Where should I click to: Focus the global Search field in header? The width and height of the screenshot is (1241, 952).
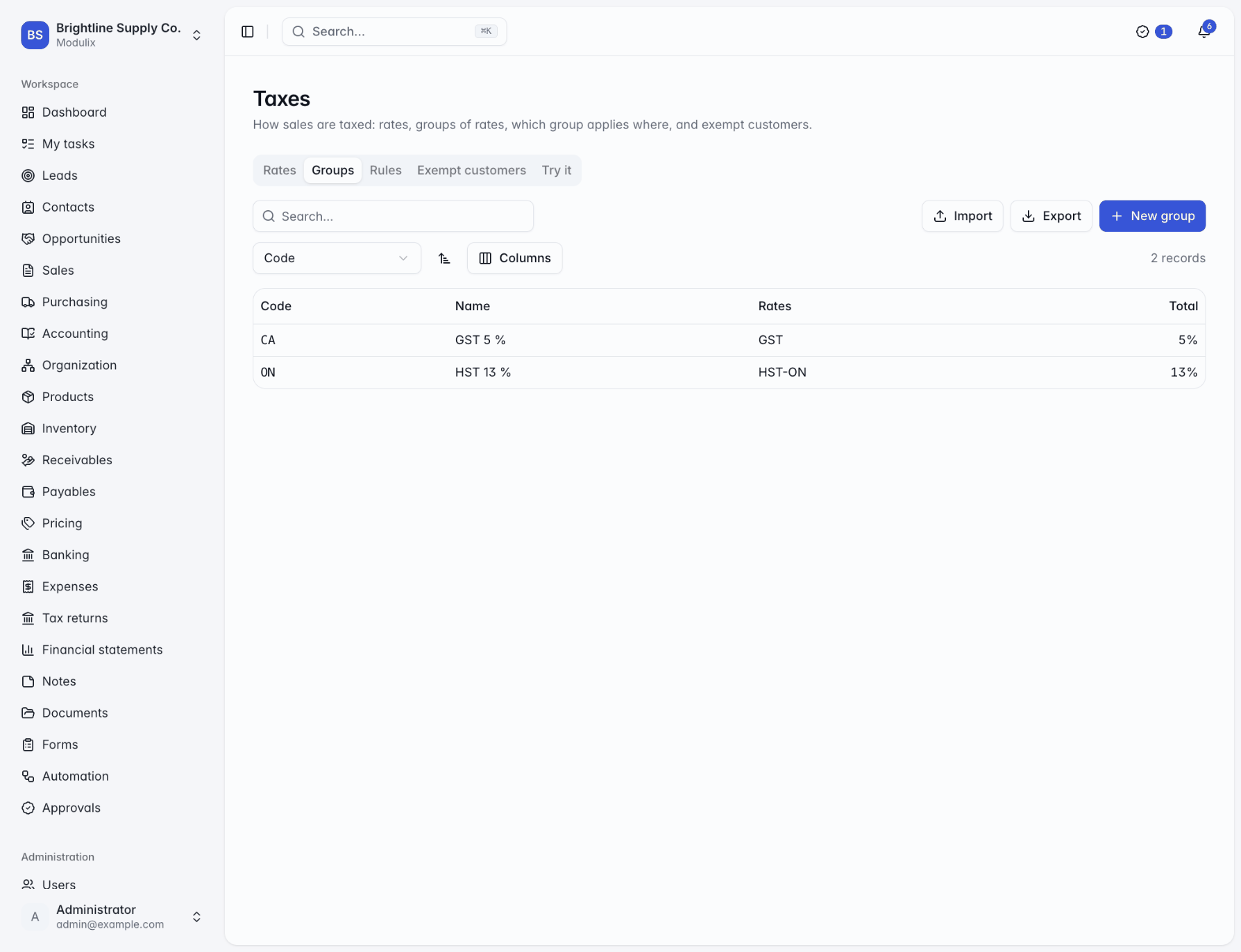click(394, 32)
